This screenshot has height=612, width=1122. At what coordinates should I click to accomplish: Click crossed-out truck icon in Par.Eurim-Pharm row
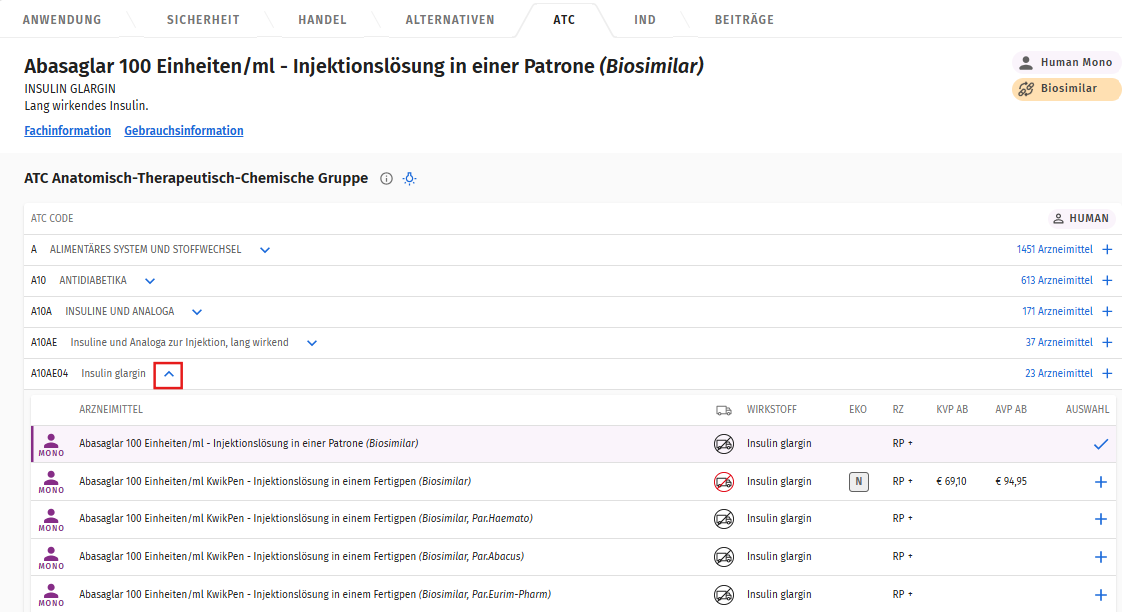pyautogui.click(x=724, y=594)
